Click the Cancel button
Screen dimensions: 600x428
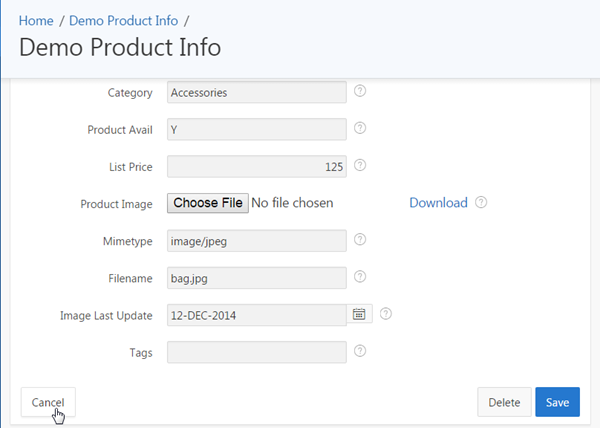[x=48, y=402]
